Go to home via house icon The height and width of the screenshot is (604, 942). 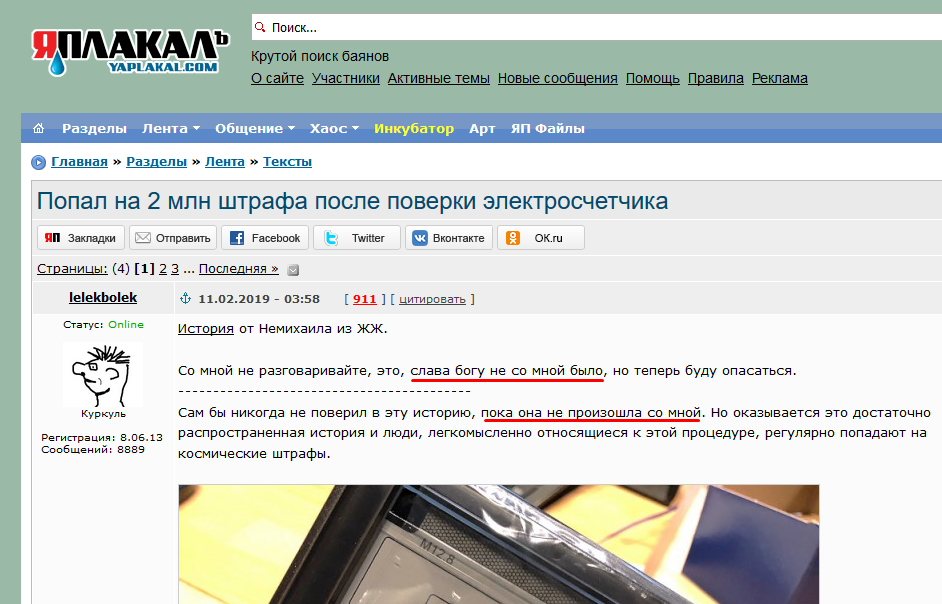[38, 128]
